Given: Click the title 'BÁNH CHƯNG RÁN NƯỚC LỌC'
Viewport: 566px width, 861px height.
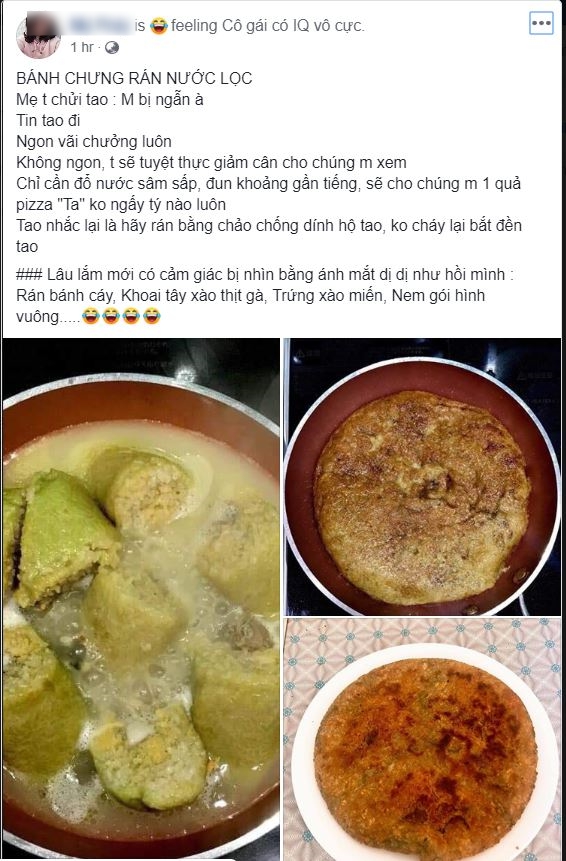Looking at the screenshot, I should pyautogui.click(x=135, y=78).
